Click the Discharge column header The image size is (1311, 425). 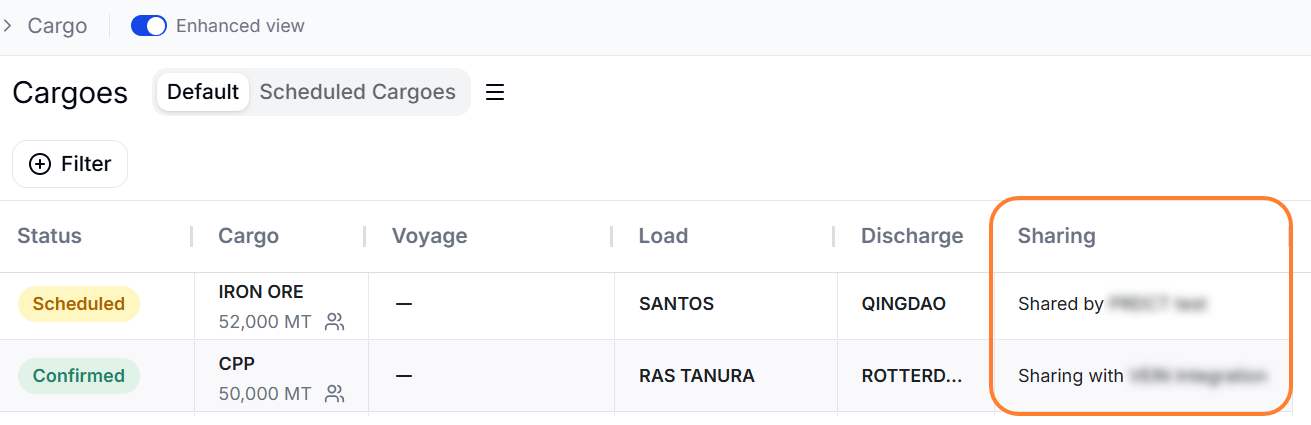[912, 236]
